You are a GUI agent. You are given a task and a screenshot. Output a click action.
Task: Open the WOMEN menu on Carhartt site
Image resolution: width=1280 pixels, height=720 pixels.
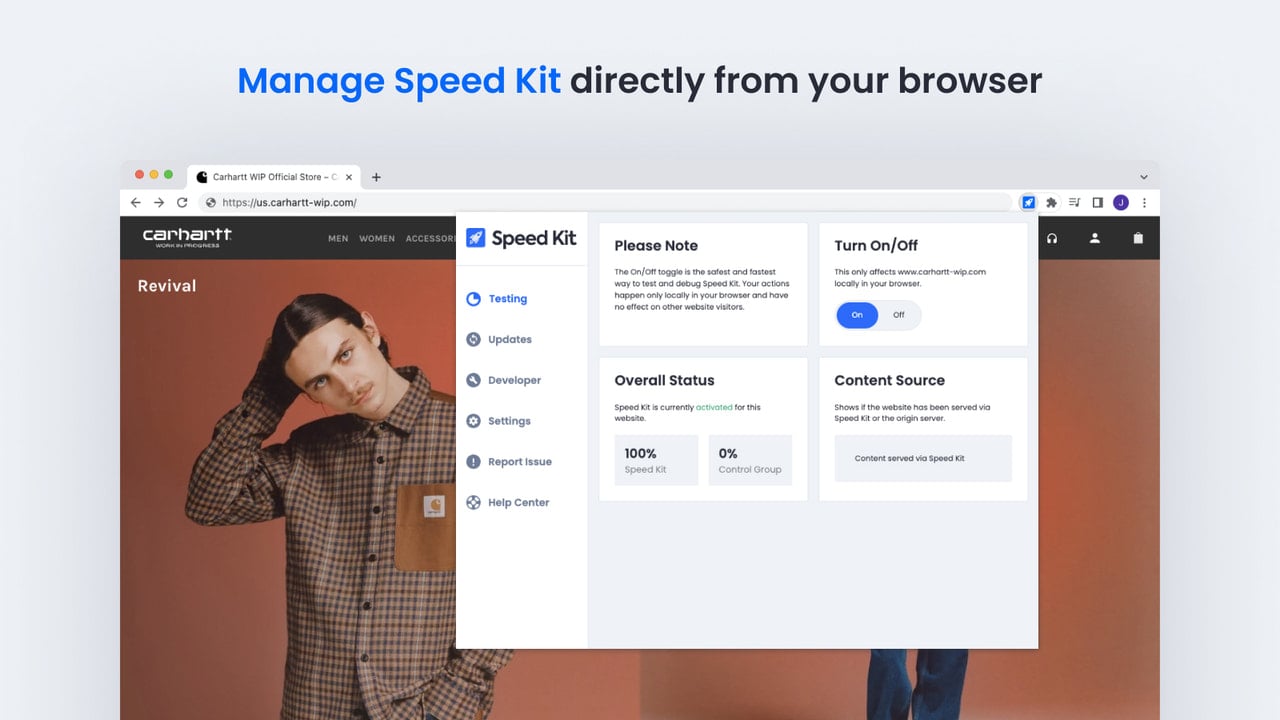377,238
